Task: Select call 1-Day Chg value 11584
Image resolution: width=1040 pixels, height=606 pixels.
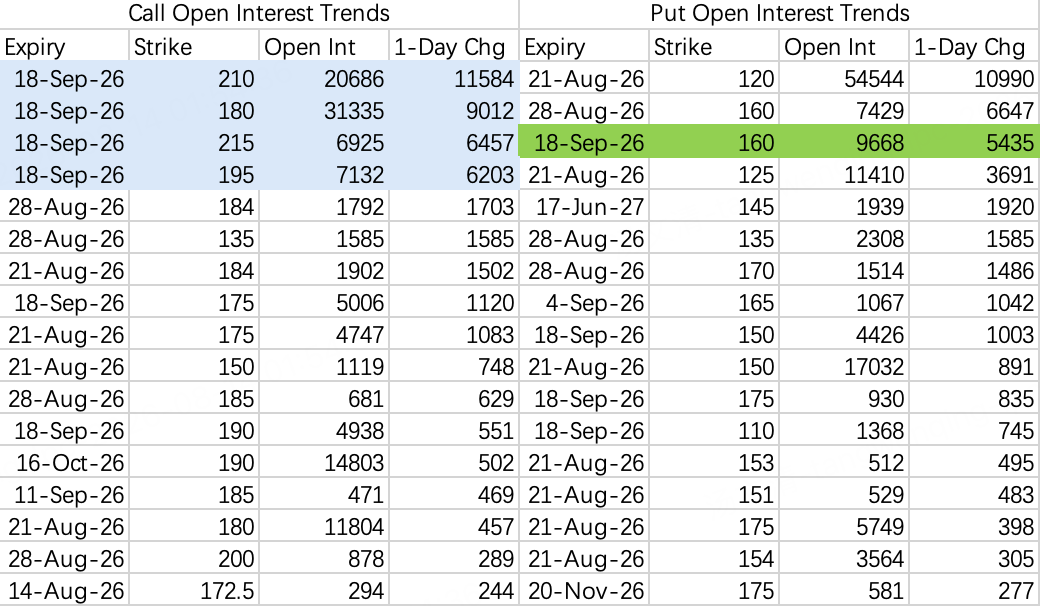Action: 454,78
